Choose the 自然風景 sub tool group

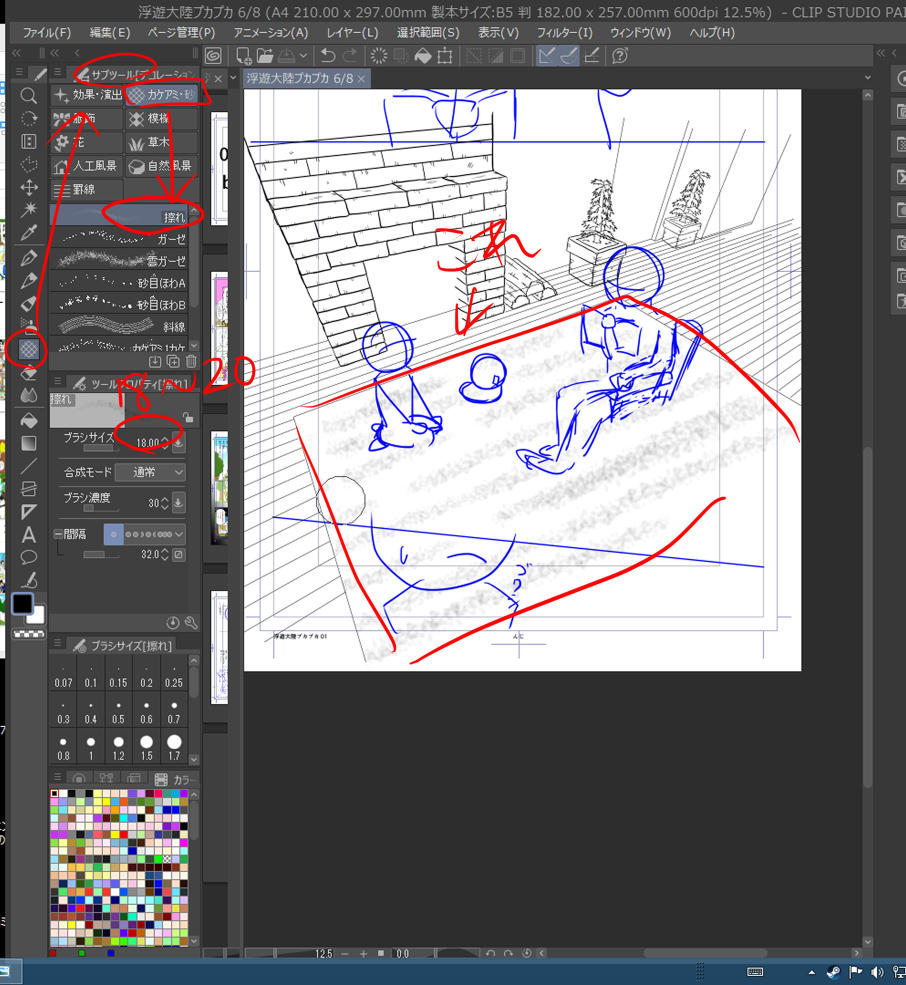[160, 166]
